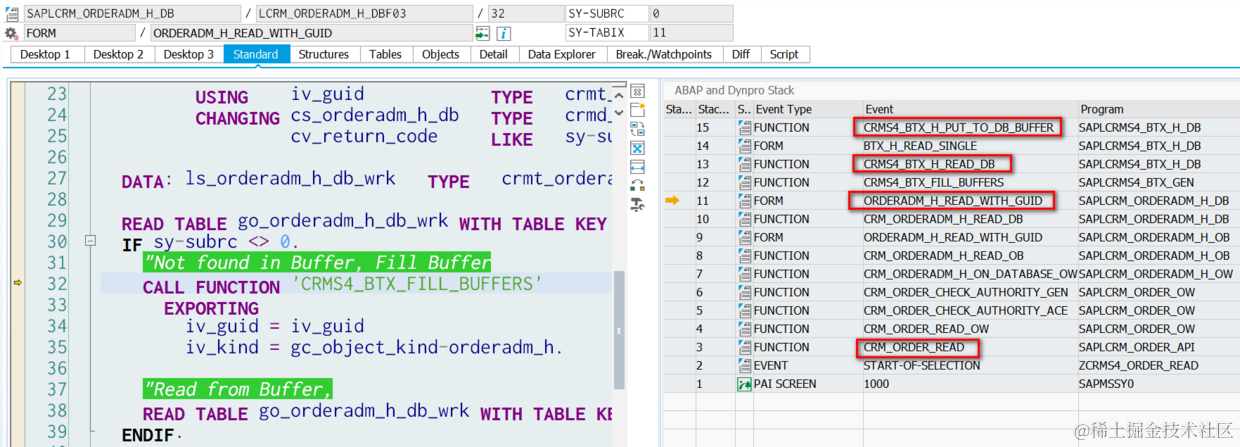Click the blue information icon

[504, 33]
